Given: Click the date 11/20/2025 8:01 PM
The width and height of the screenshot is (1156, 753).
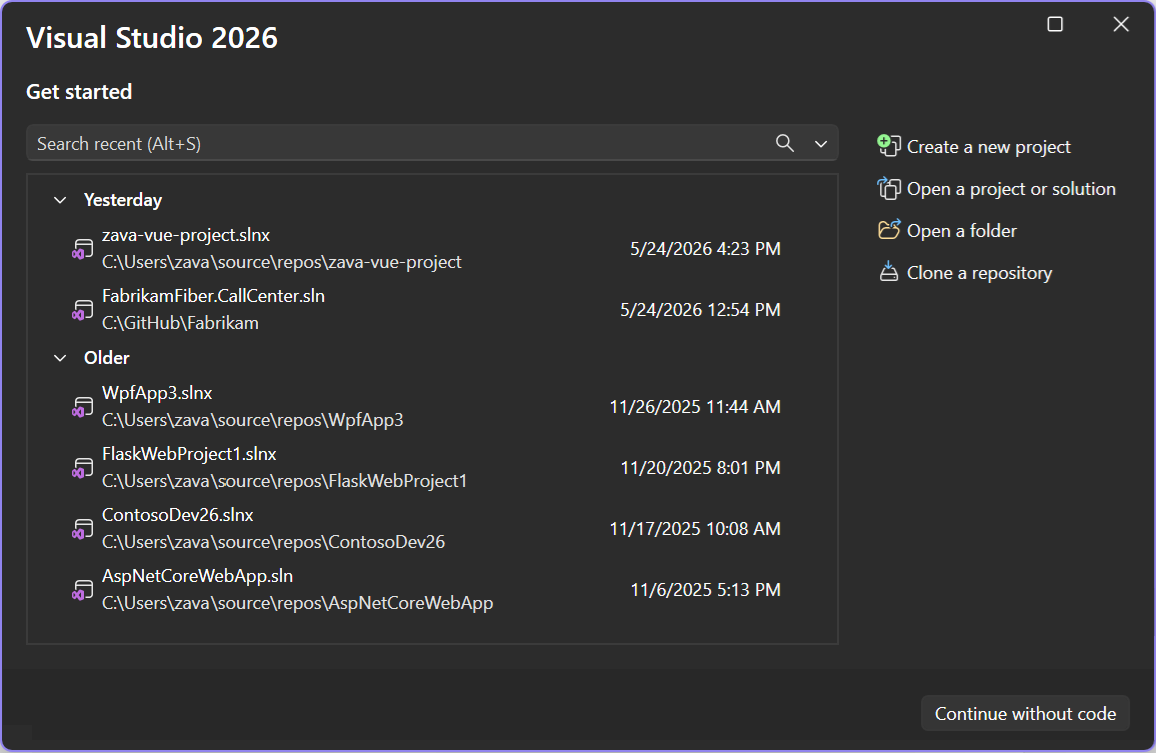Looking at the screenshot, I should click(700, 468).
